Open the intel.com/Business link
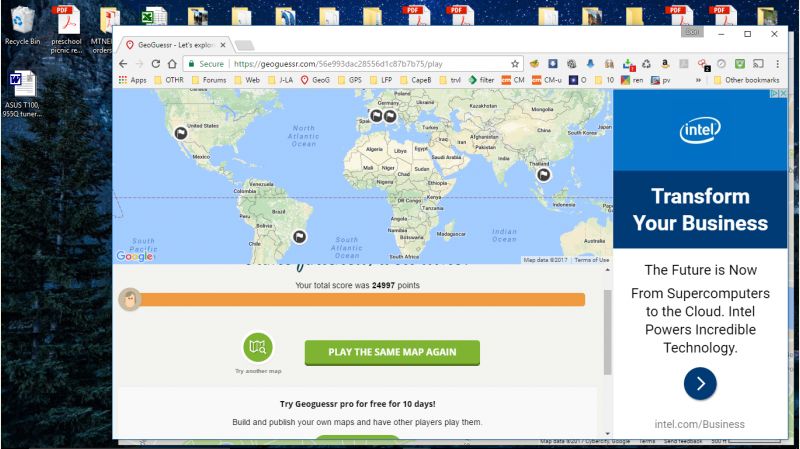Image resolution: width=800 pixels, height=449 pixels. (699, 424)
